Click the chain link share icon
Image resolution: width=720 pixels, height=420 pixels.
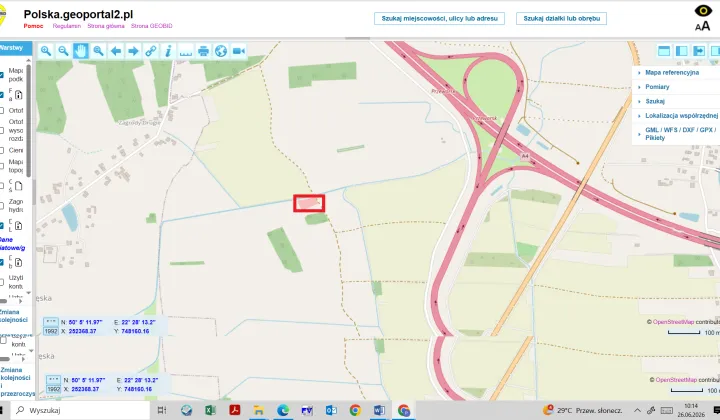151,51
